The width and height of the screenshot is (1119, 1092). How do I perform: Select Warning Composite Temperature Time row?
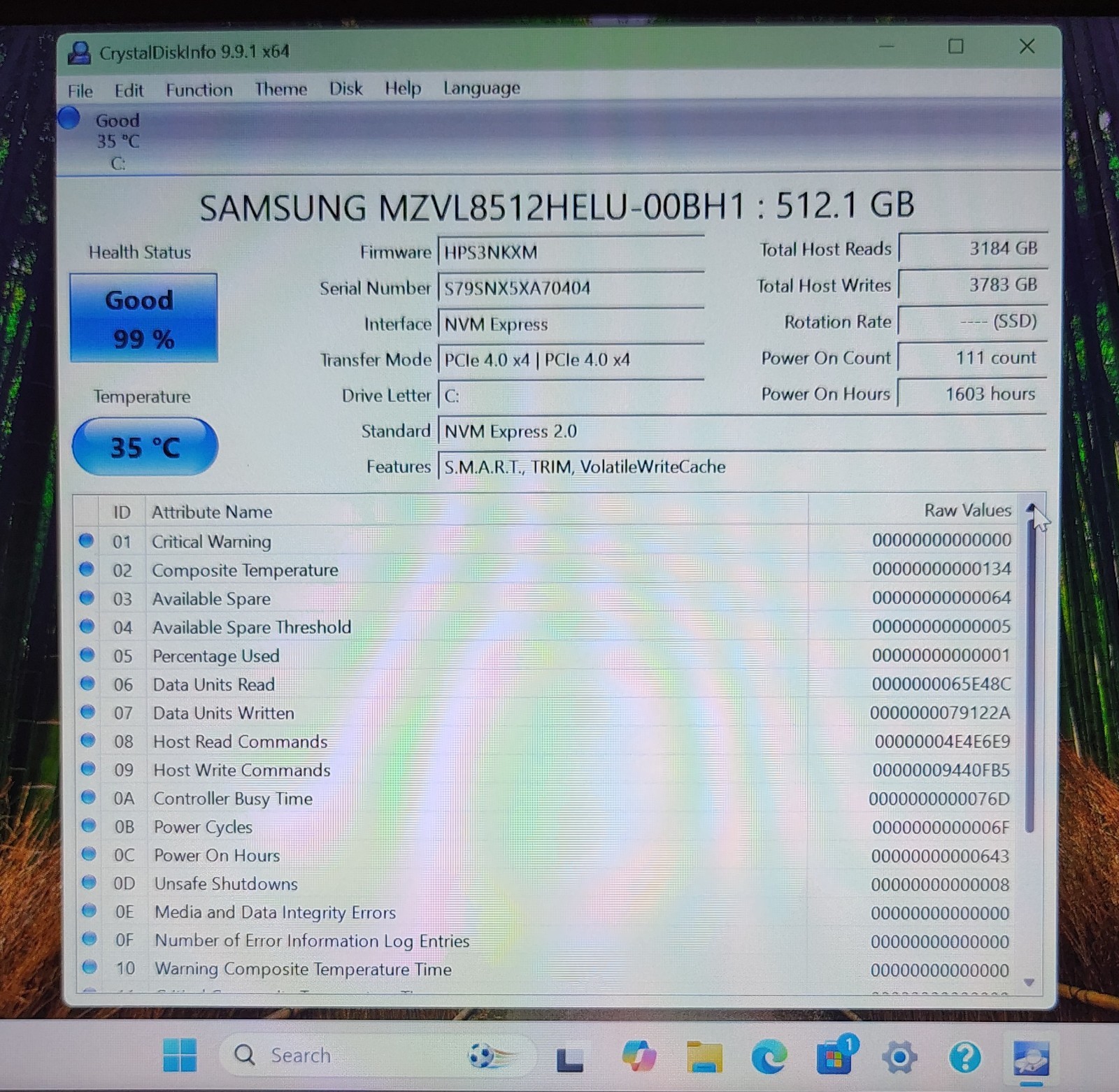tap(546, 969)
